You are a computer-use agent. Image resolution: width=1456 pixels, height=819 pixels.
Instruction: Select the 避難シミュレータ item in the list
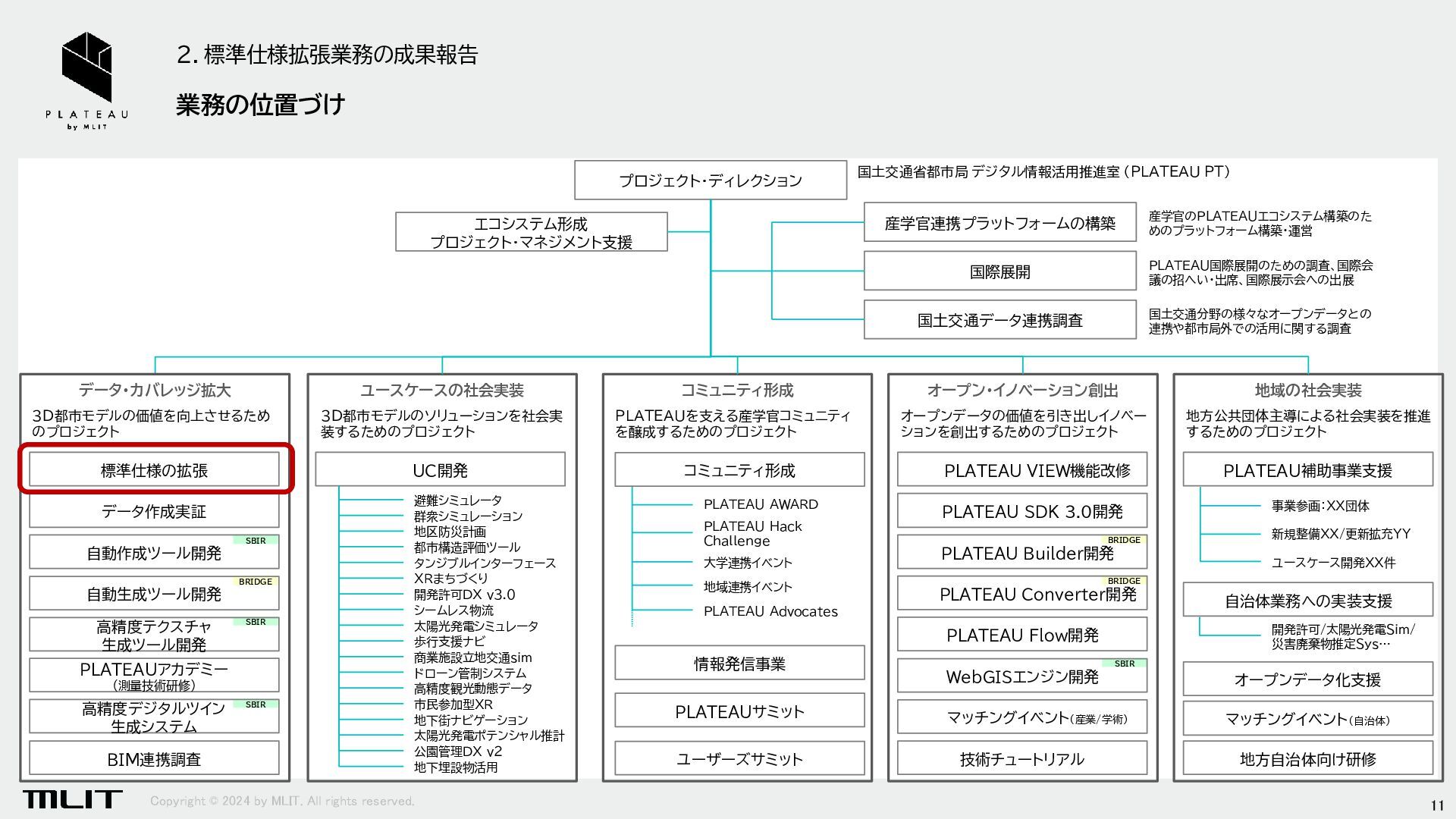(457, 500)
